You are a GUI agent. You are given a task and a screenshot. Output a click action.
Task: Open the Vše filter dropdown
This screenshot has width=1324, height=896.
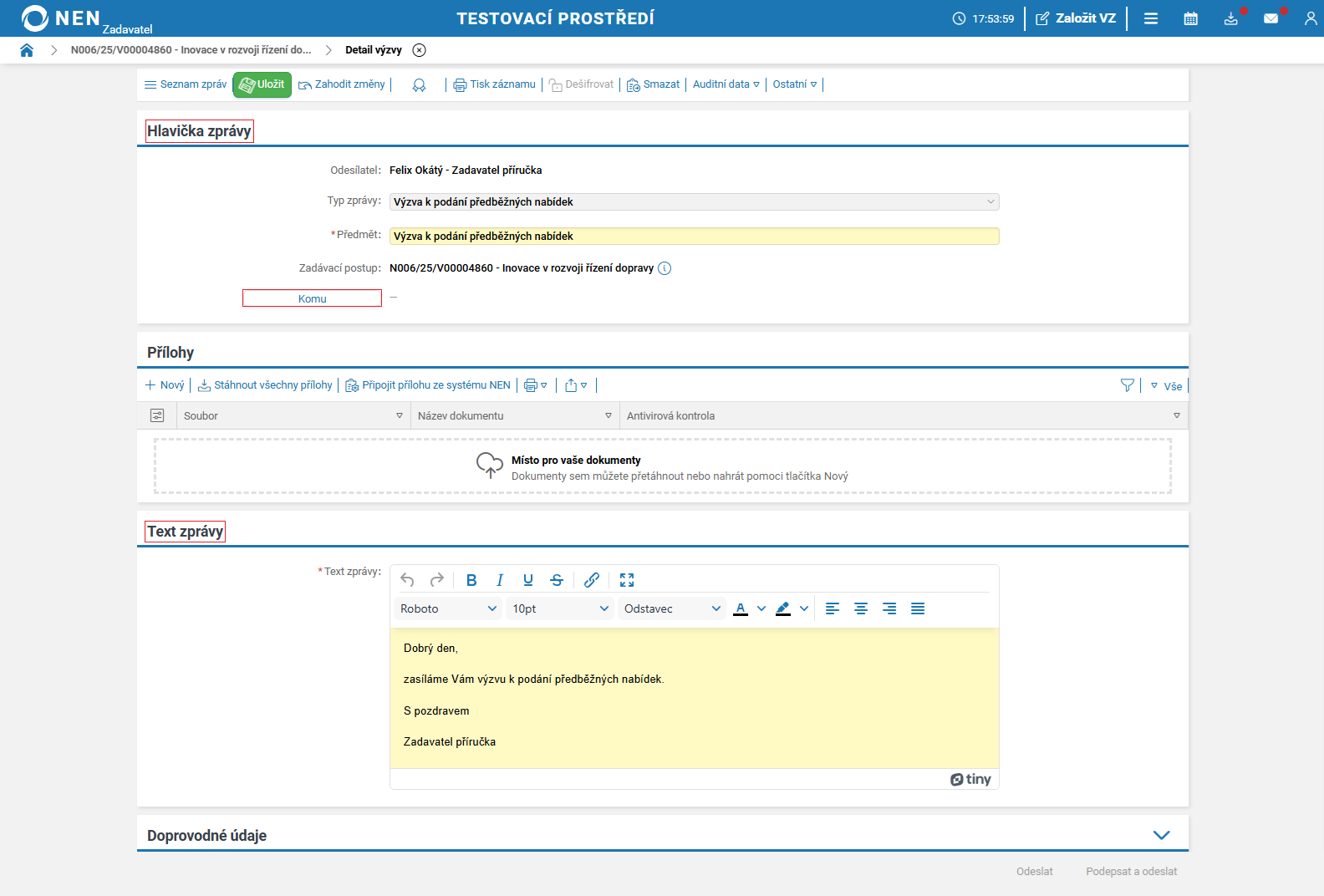coord(1167,386)
